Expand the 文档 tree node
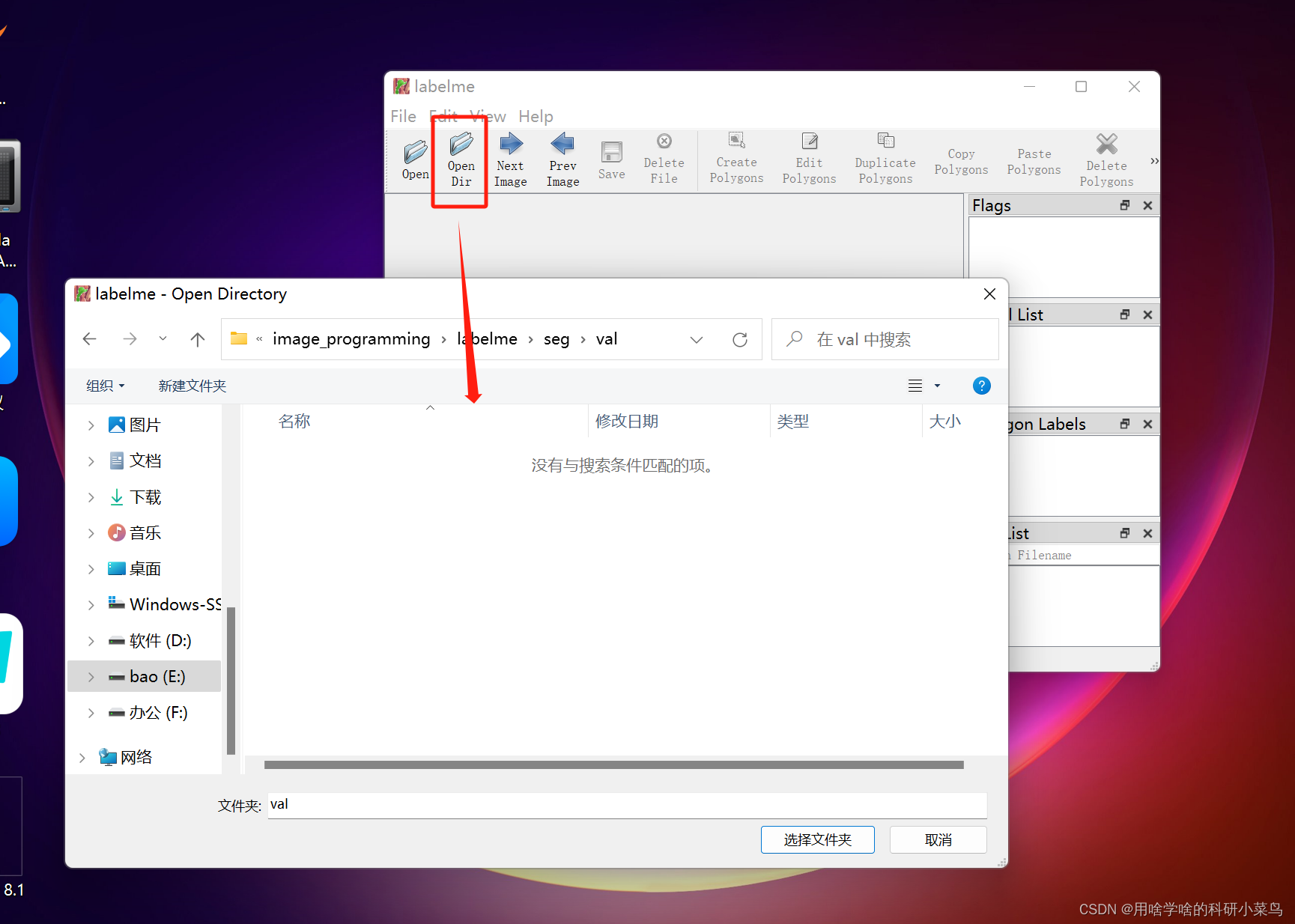The width and height of the screenshot is (1295, 924). (91, 461)
